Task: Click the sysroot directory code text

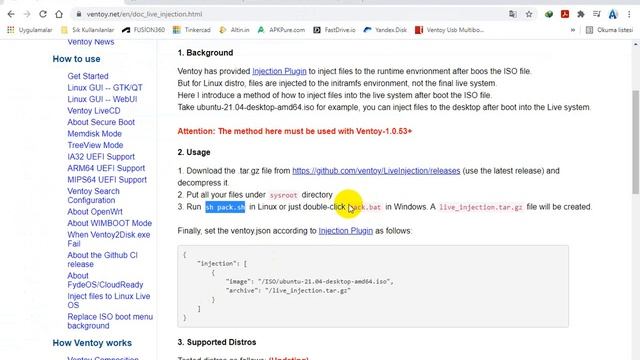Action: 283,195
